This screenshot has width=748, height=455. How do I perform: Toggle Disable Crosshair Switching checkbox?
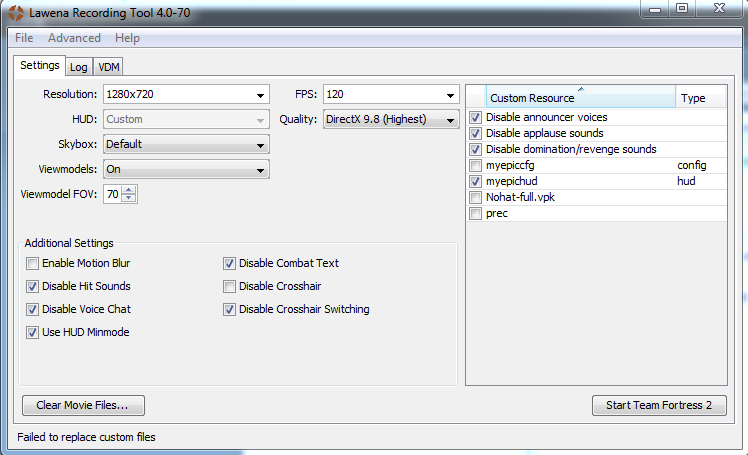click(x=229, y=310)
